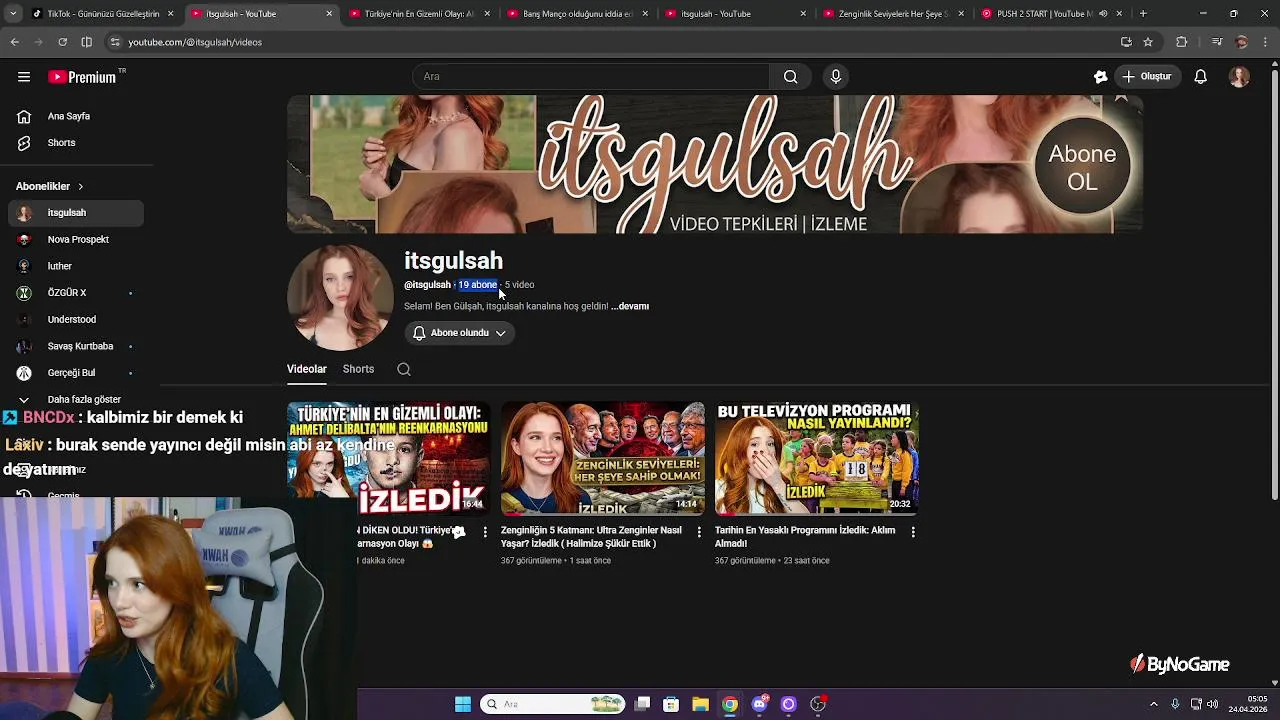Open the Bu Televizyon Programı video thumbnail

pos(817,458)
